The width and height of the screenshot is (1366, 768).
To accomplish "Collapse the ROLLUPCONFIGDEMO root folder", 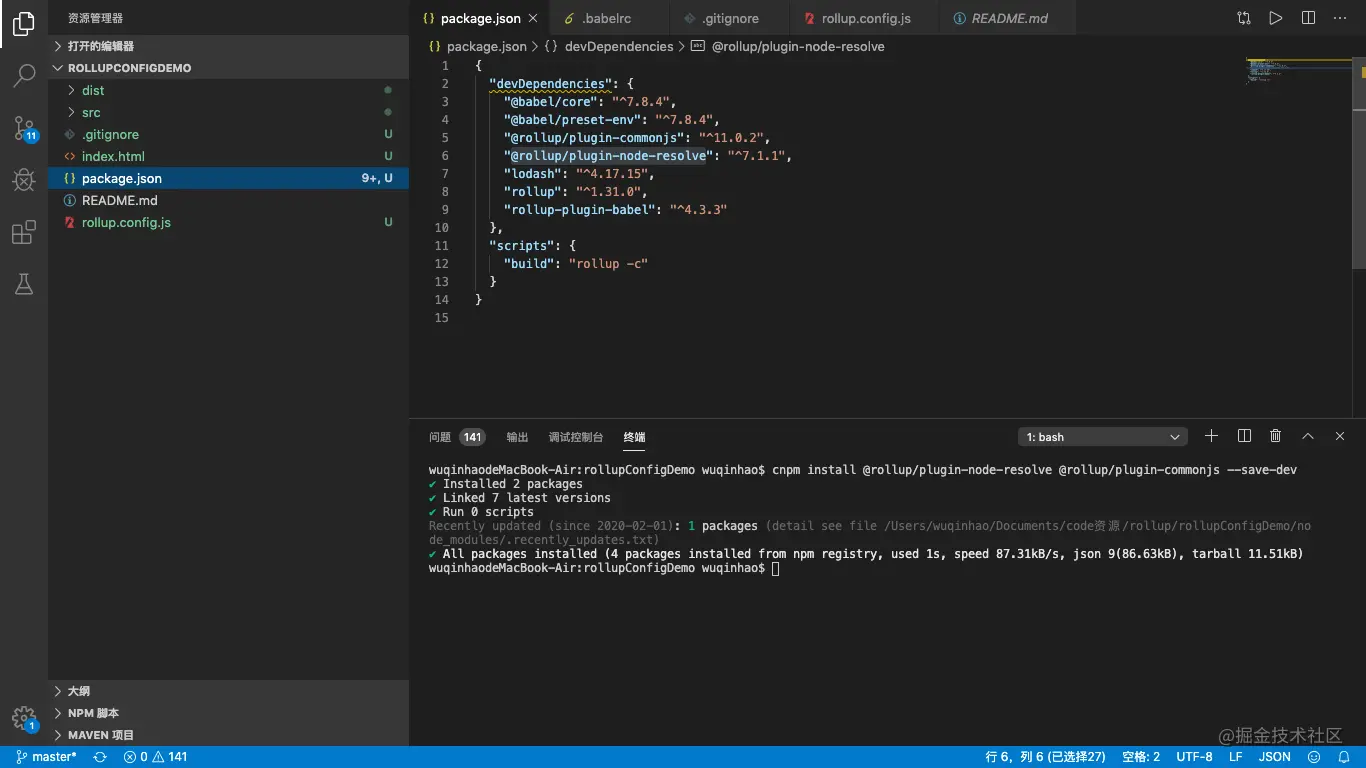I will 228,68.
